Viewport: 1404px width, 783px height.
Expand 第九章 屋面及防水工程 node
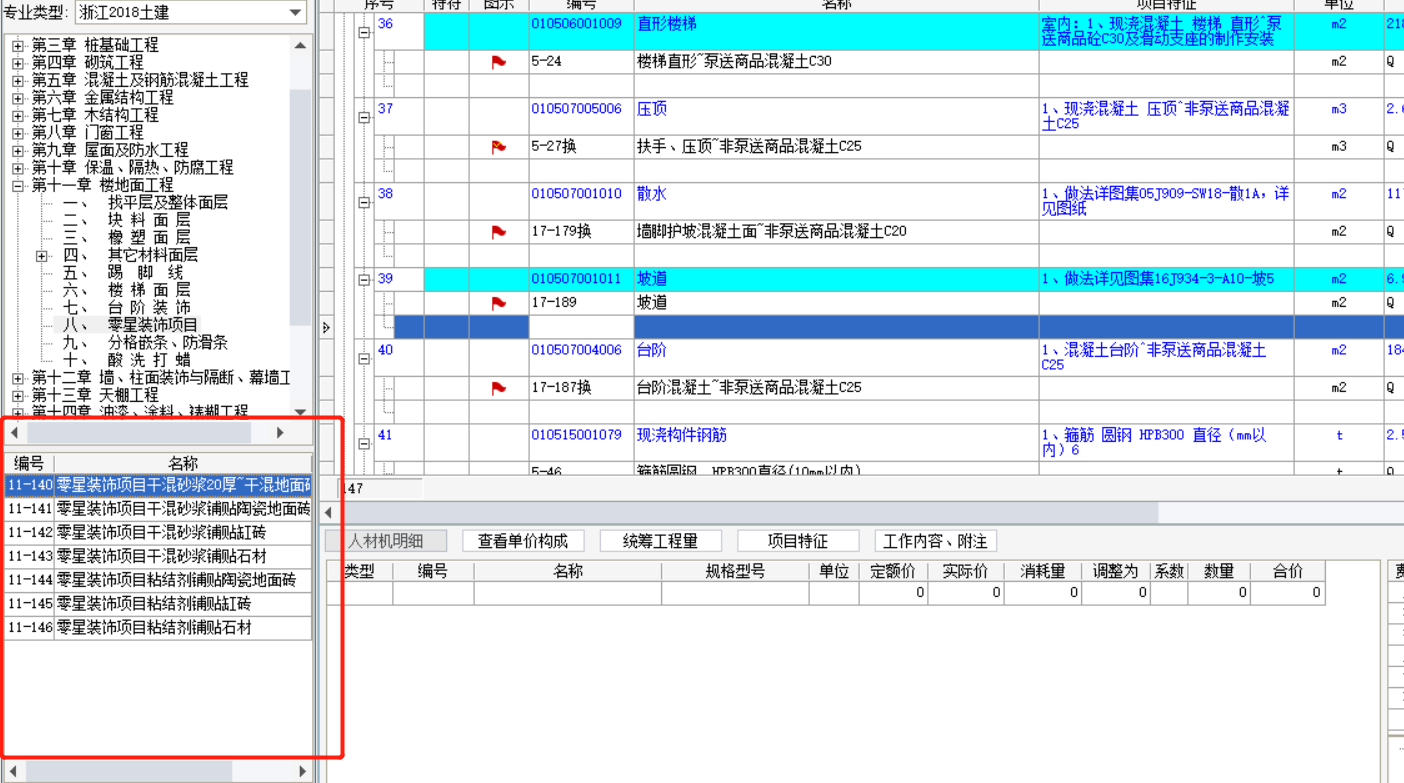18,151
